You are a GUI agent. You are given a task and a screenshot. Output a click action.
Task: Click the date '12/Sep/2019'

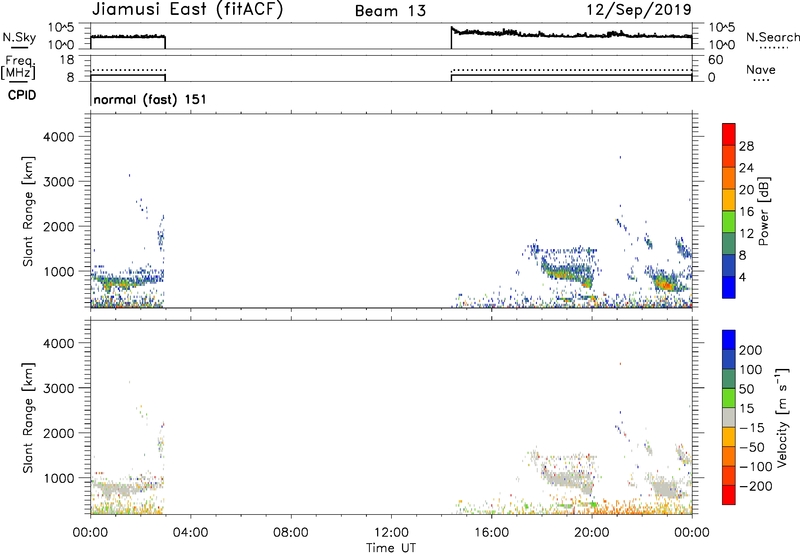[x=639, y=10]
